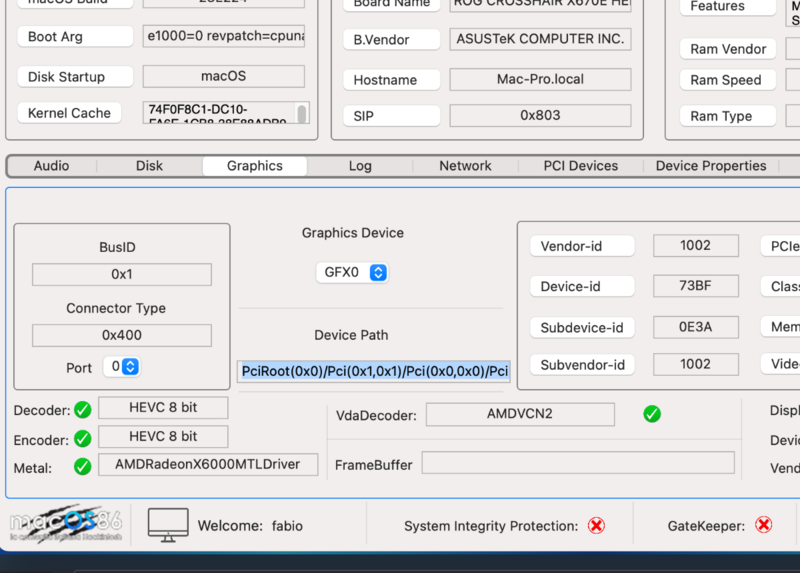Click the Encoder HEVC 8 bit field
The image size is (800, 573).
163,437
